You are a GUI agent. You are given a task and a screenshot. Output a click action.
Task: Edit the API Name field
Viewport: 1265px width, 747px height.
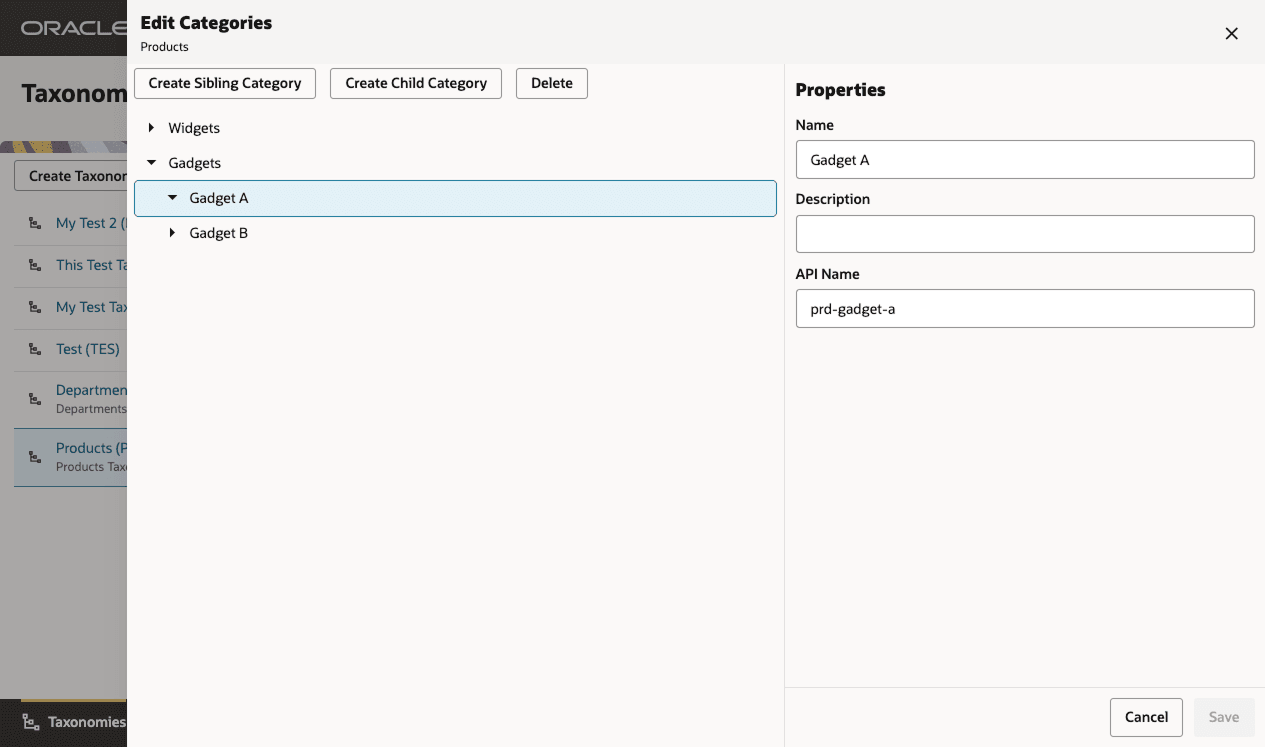coord(1025,308)
